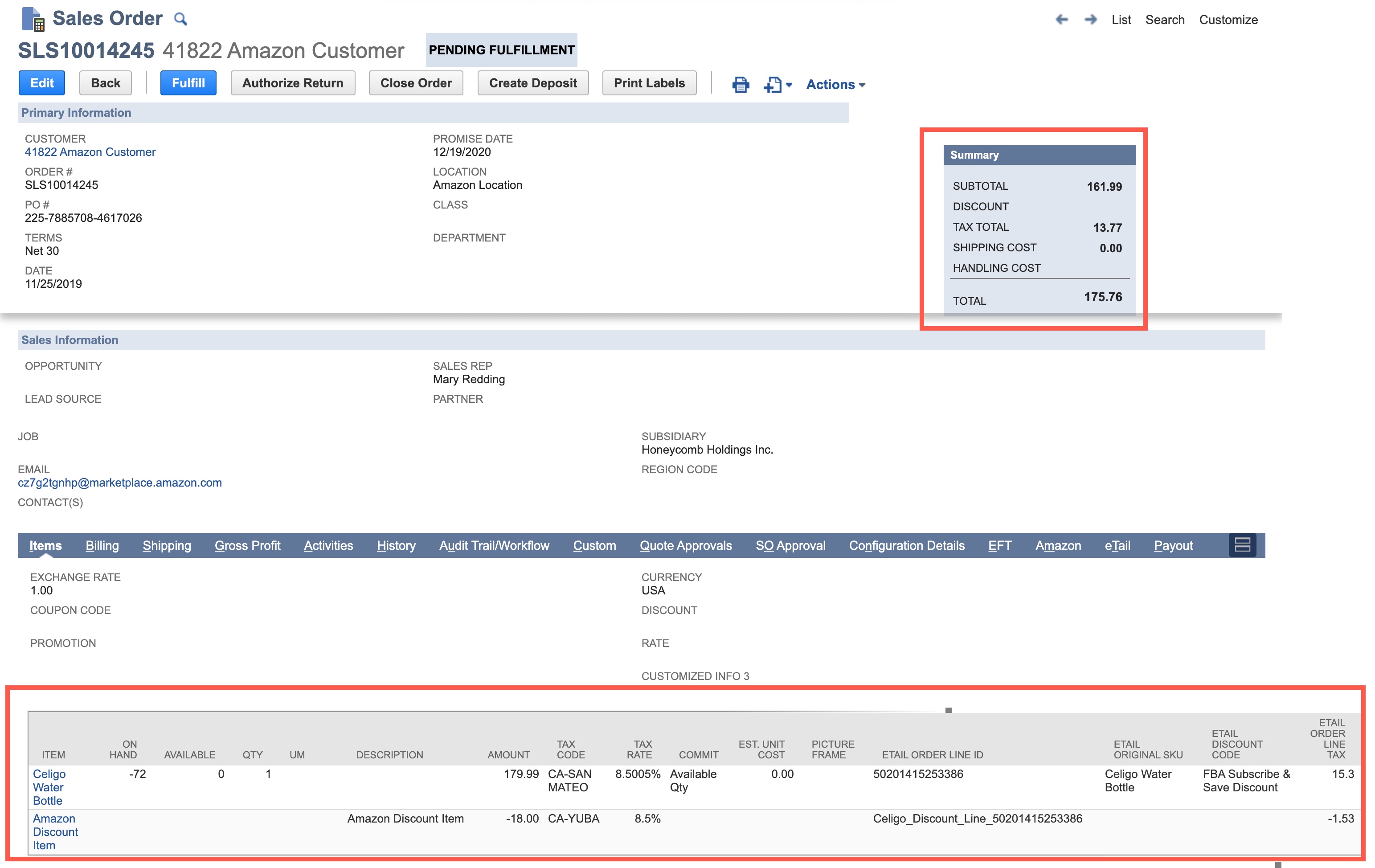Image resolution: width=1375 pixels, height=868 pixels.
Task: Open the Search link at top
Action: click(1165, 20)
